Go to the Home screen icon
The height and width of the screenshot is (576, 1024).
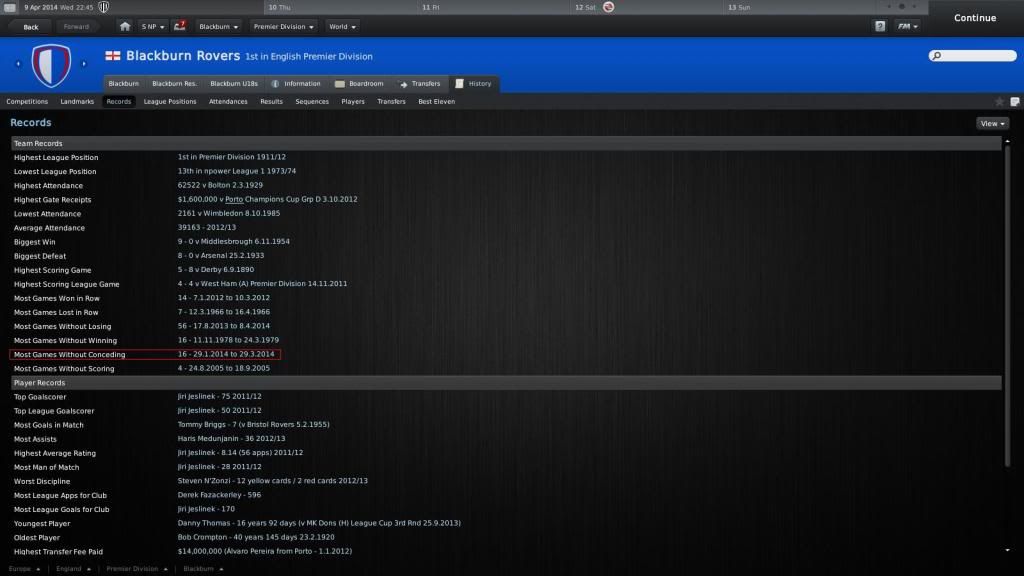[125, 27]
